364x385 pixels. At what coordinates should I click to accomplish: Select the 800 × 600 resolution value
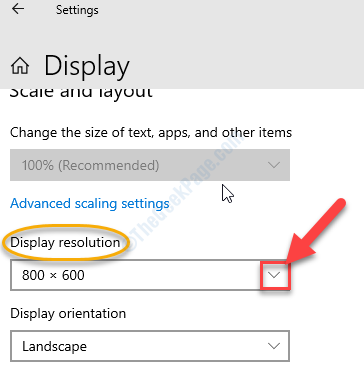coord(53,275)
